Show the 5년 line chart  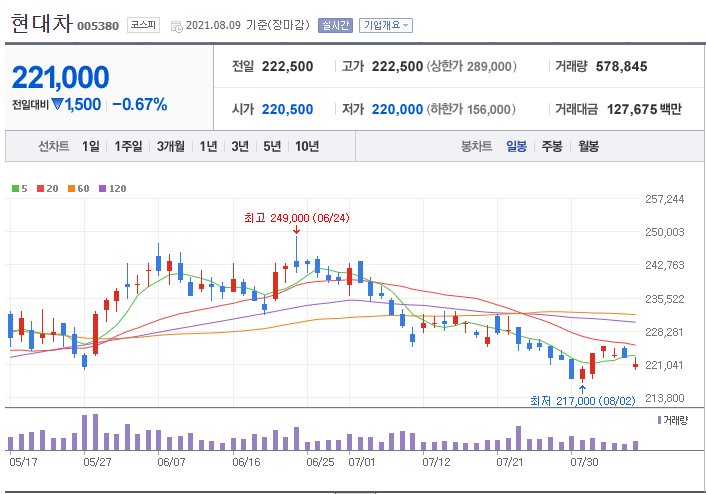click(x=272, y=146)
